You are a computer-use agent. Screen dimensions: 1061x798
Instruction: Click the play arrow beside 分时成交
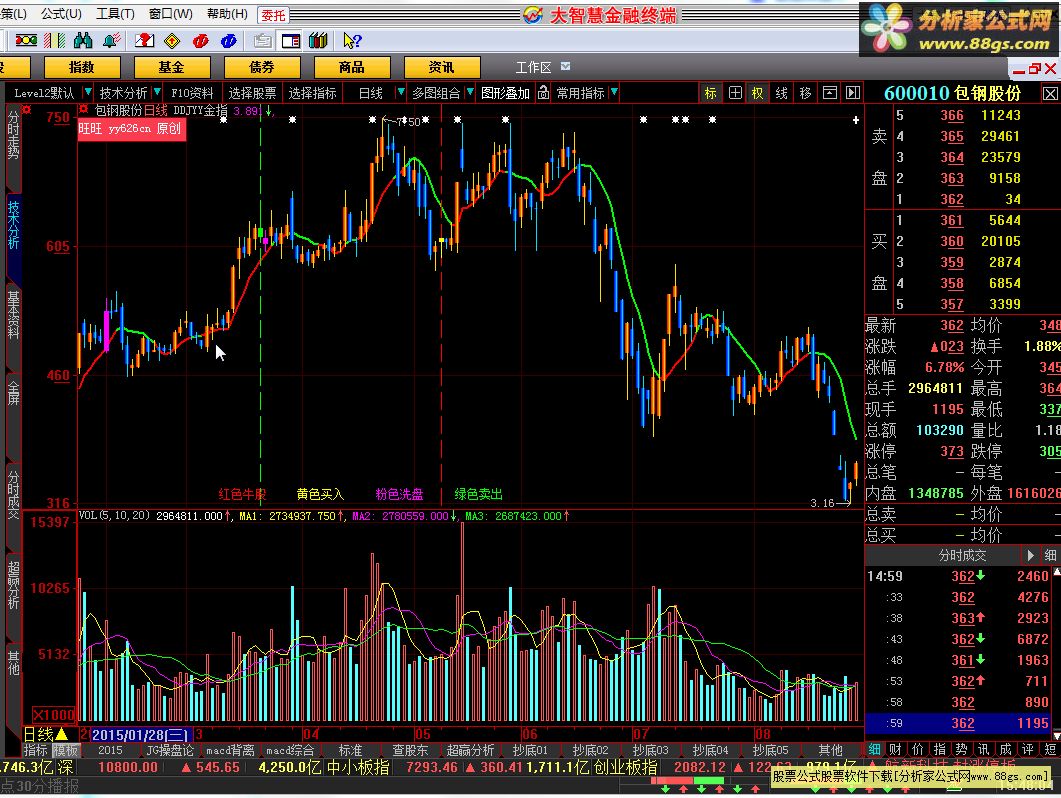click(1030, 555)
